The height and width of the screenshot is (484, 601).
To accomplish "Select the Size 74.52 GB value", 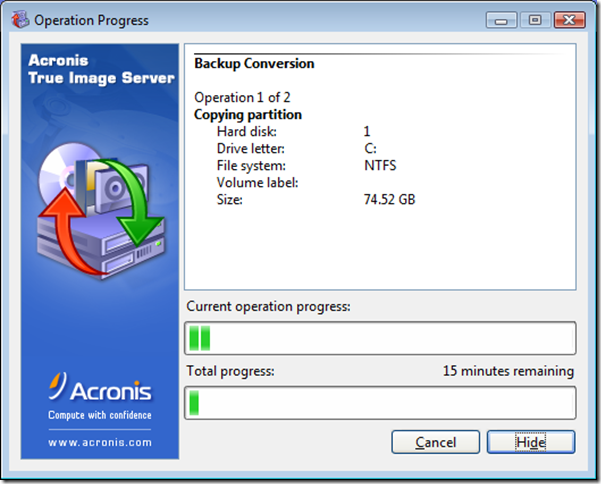I will point(389,200).
